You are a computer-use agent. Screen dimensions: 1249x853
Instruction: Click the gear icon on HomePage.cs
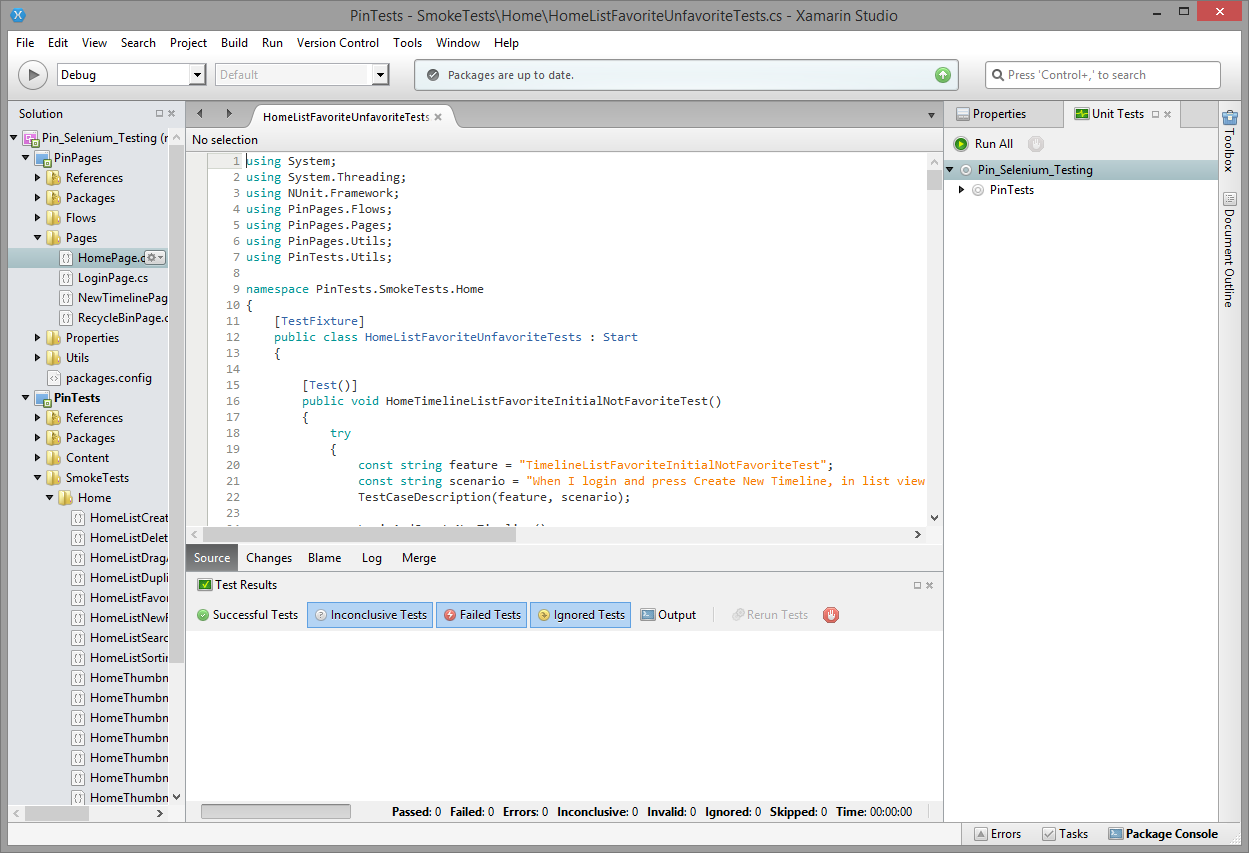pyautogui.click(x=154, y=258)
